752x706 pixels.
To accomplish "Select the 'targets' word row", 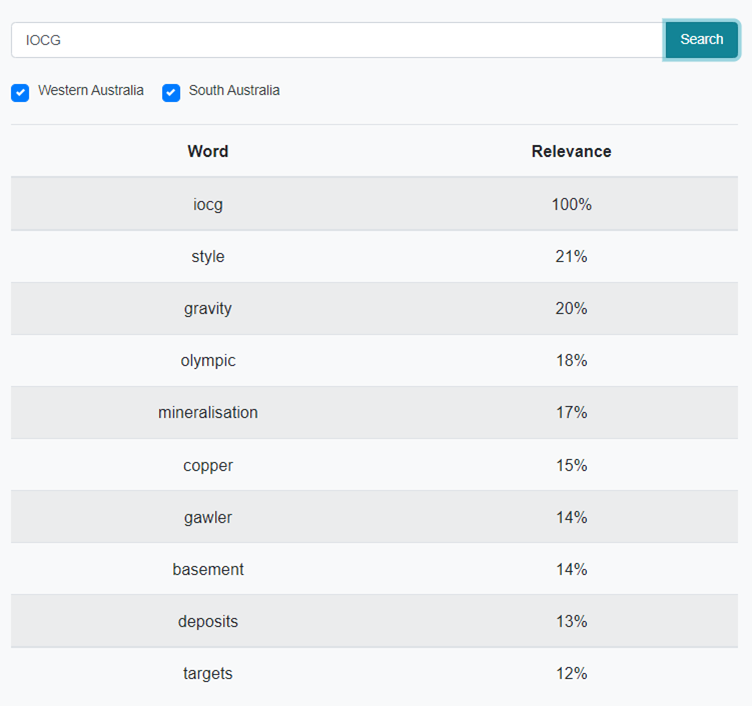I will [208, 674].
